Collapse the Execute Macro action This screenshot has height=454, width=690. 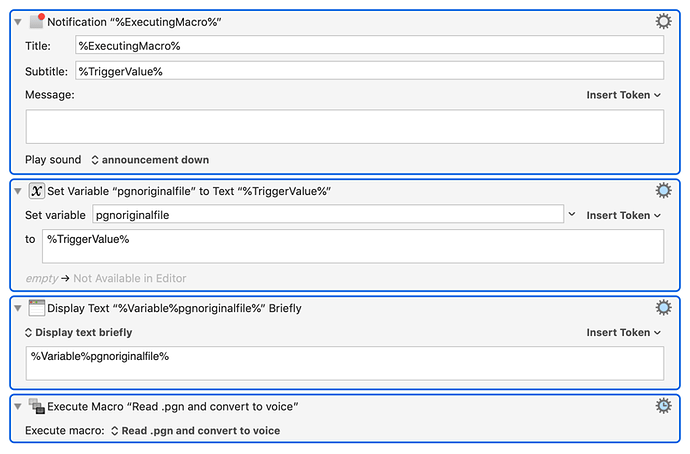[x=18, y=406]
